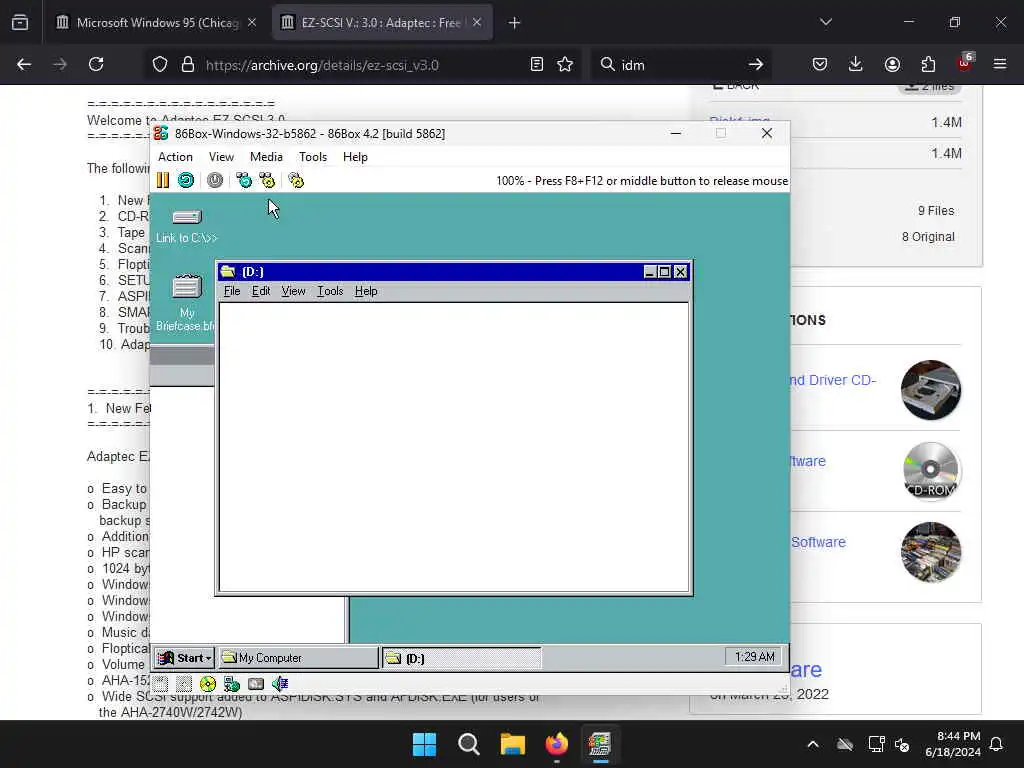The height and width of the screenshot is (768, 1024).
Task: Click CD-ROM disc item thumbnail
Action: point(931,471)
